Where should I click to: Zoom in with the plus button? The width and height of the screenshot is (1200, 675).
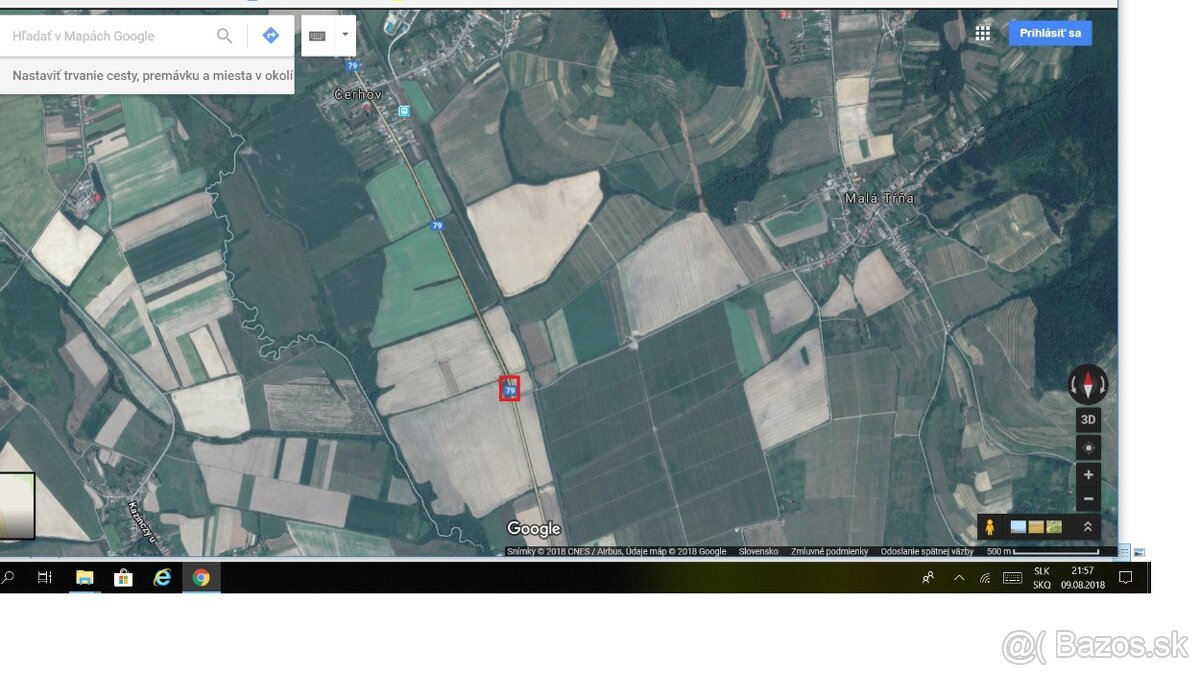click(x=1088, y=474)
